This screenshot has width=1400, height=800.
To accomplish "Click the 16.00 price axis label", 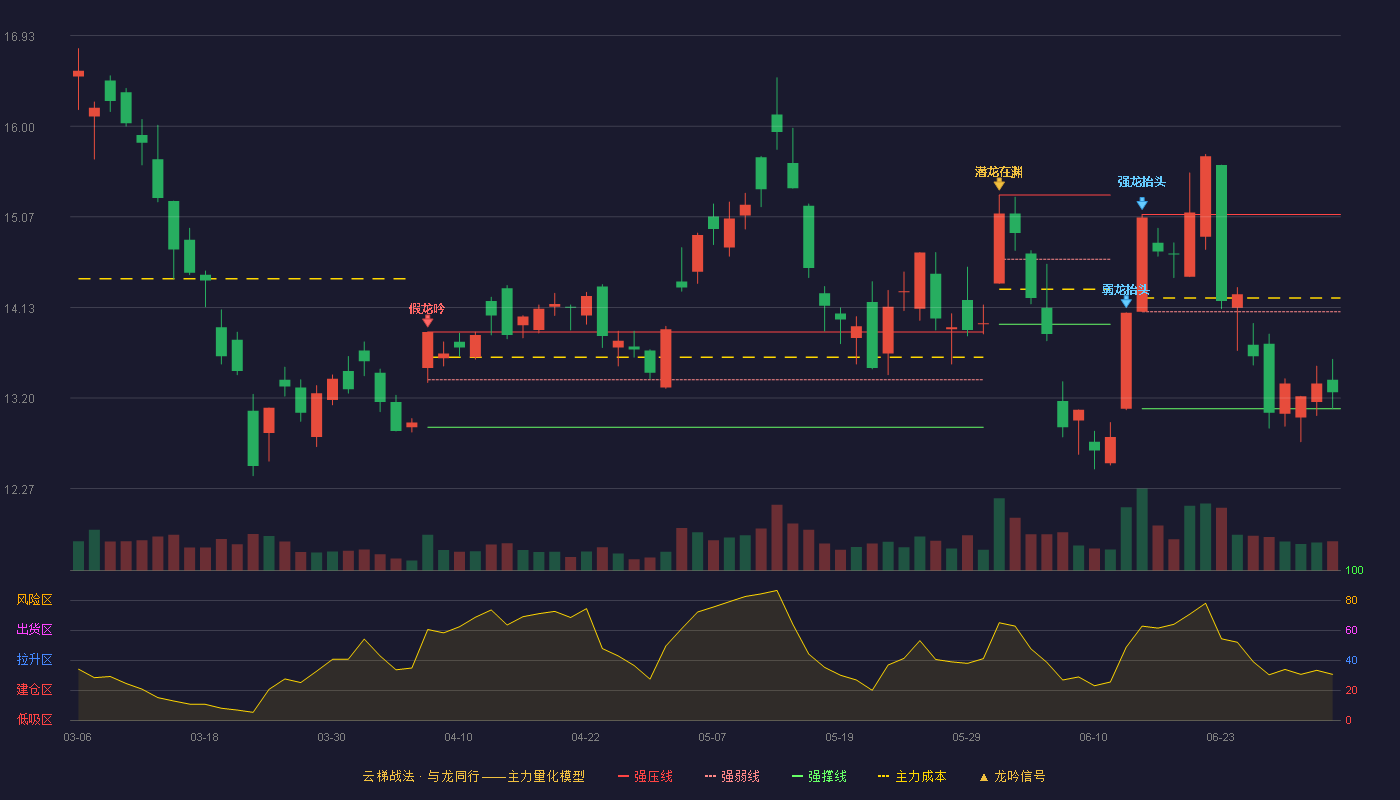I will [19, 127].
